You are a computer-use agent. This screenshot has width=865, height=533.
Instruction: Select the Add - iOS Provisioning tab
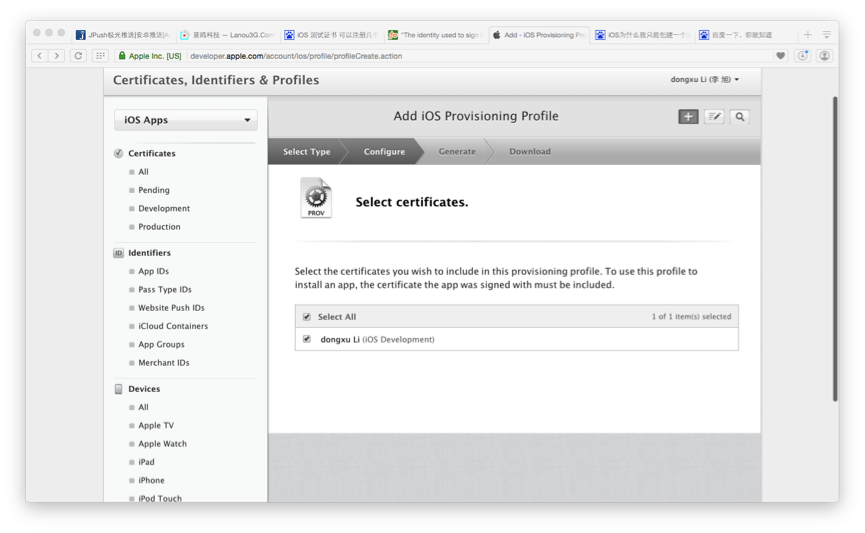539,35
